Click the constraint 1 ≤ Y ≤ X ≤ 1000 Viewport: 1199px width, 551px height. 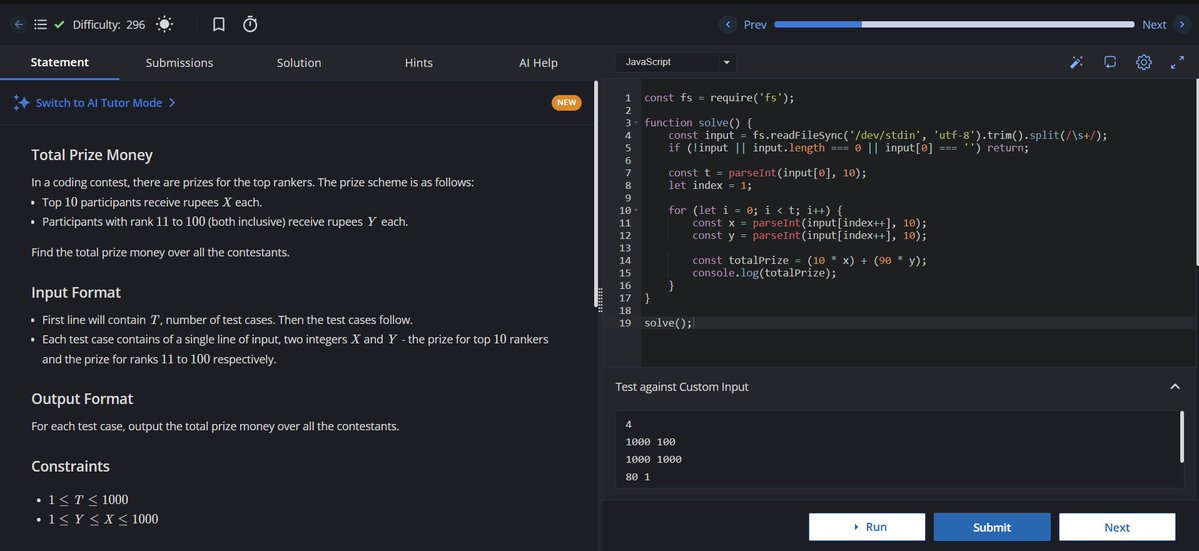[x=103, y=519]
